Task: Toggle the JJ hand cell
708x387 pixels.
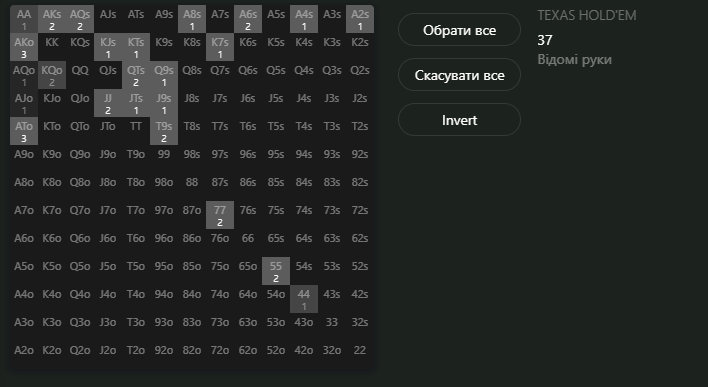Action: click(108, 103)
